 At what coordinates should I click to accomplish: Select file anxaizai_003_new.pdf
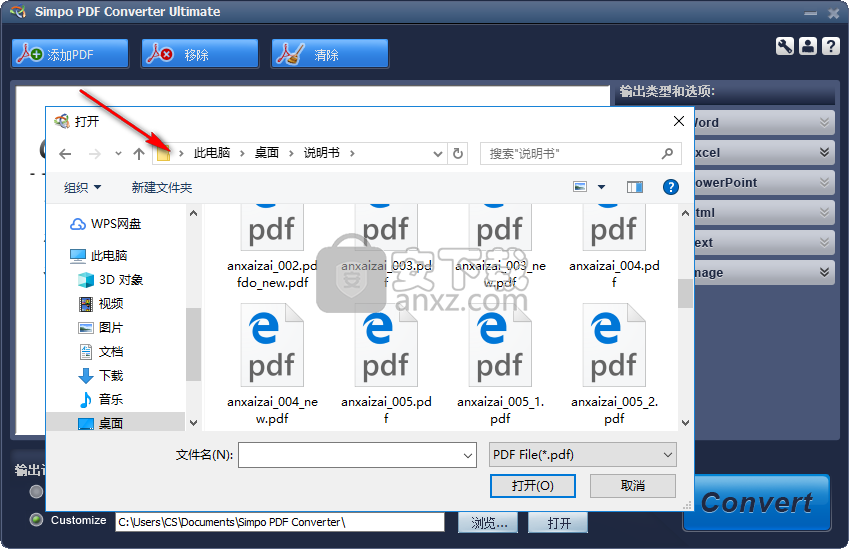(500, 248)
